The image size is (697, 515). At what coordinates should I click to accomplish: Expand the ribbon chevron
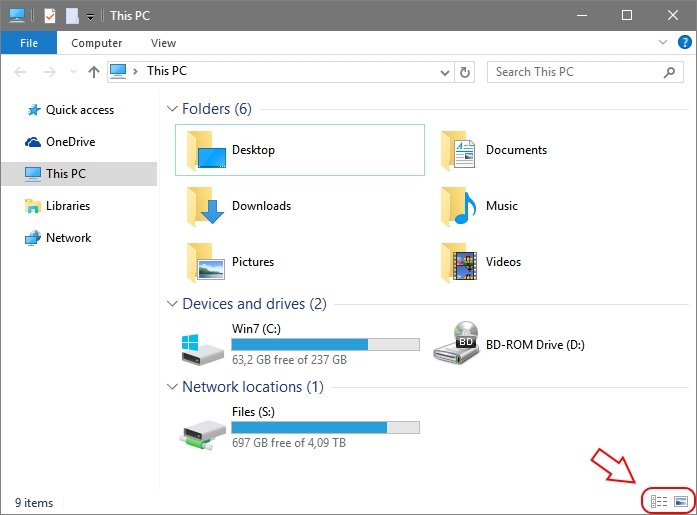tap(663, 42)
